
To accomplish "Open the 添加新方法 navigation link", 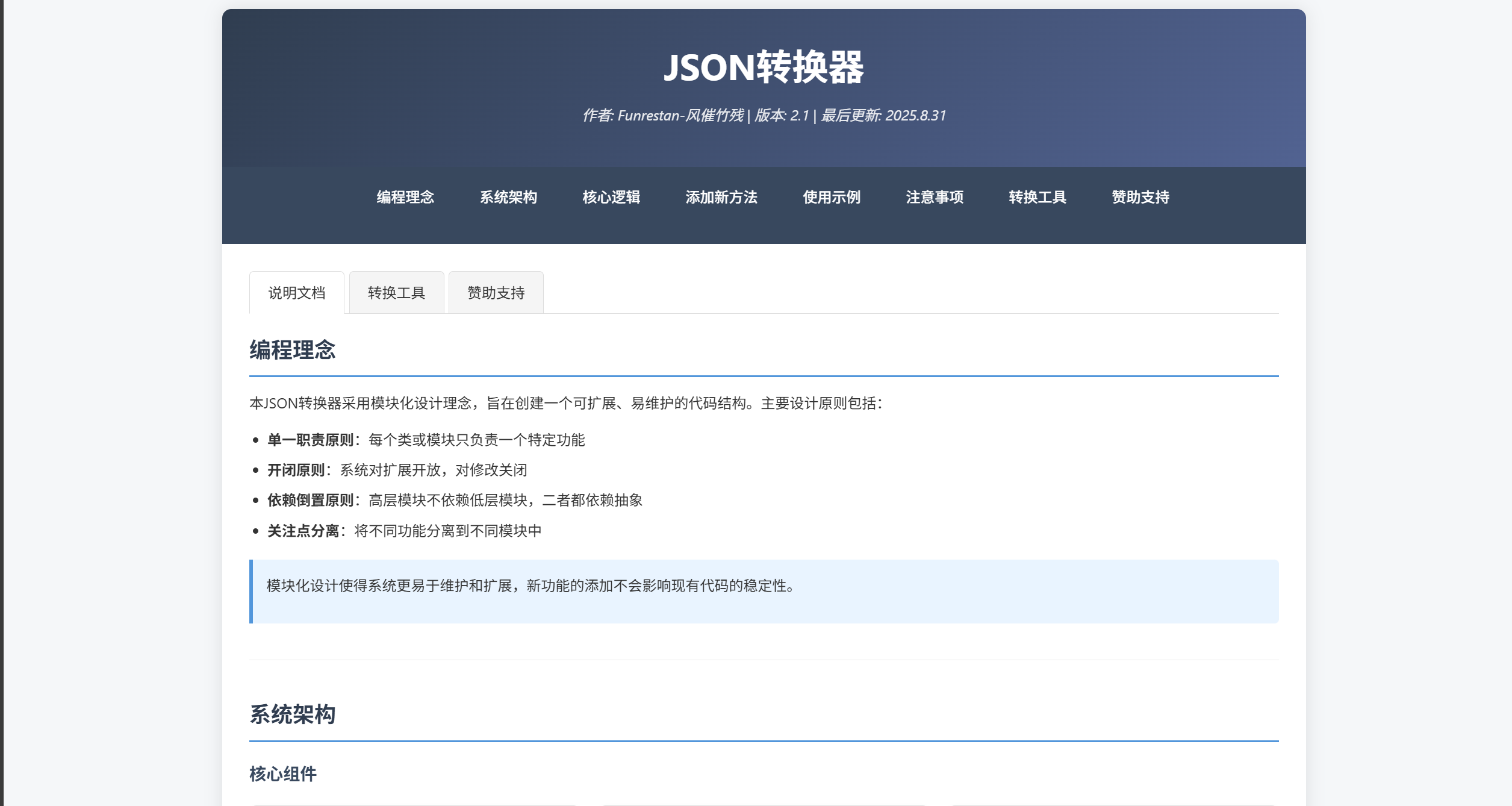I will (721, 197).
